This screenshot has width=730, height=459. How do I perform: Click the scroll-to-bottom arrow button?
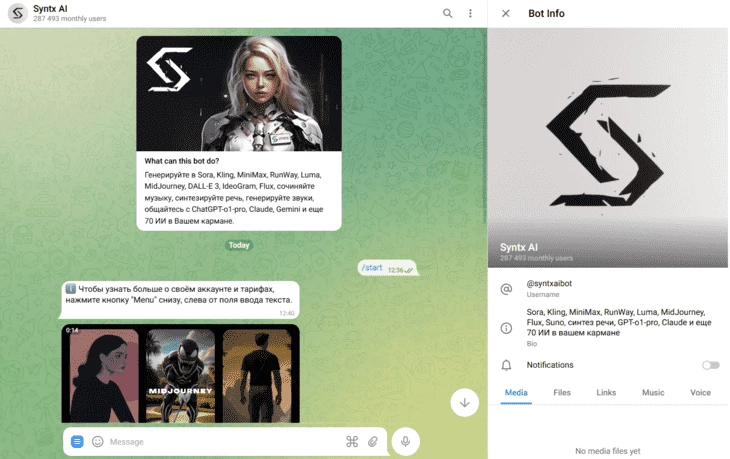tap(465, 403)
